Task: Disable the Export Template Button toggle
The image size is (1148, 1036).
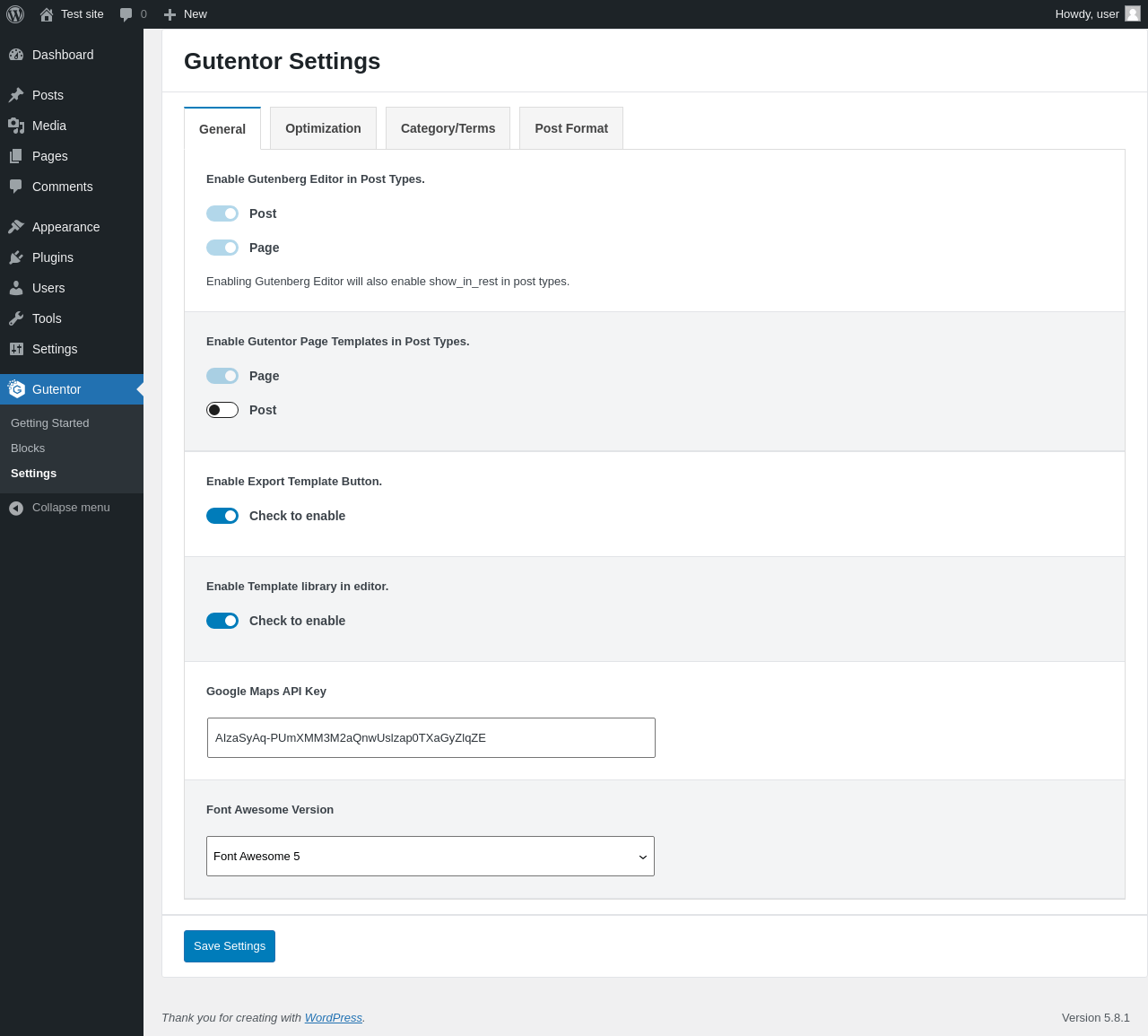Action: pos(222,516)
